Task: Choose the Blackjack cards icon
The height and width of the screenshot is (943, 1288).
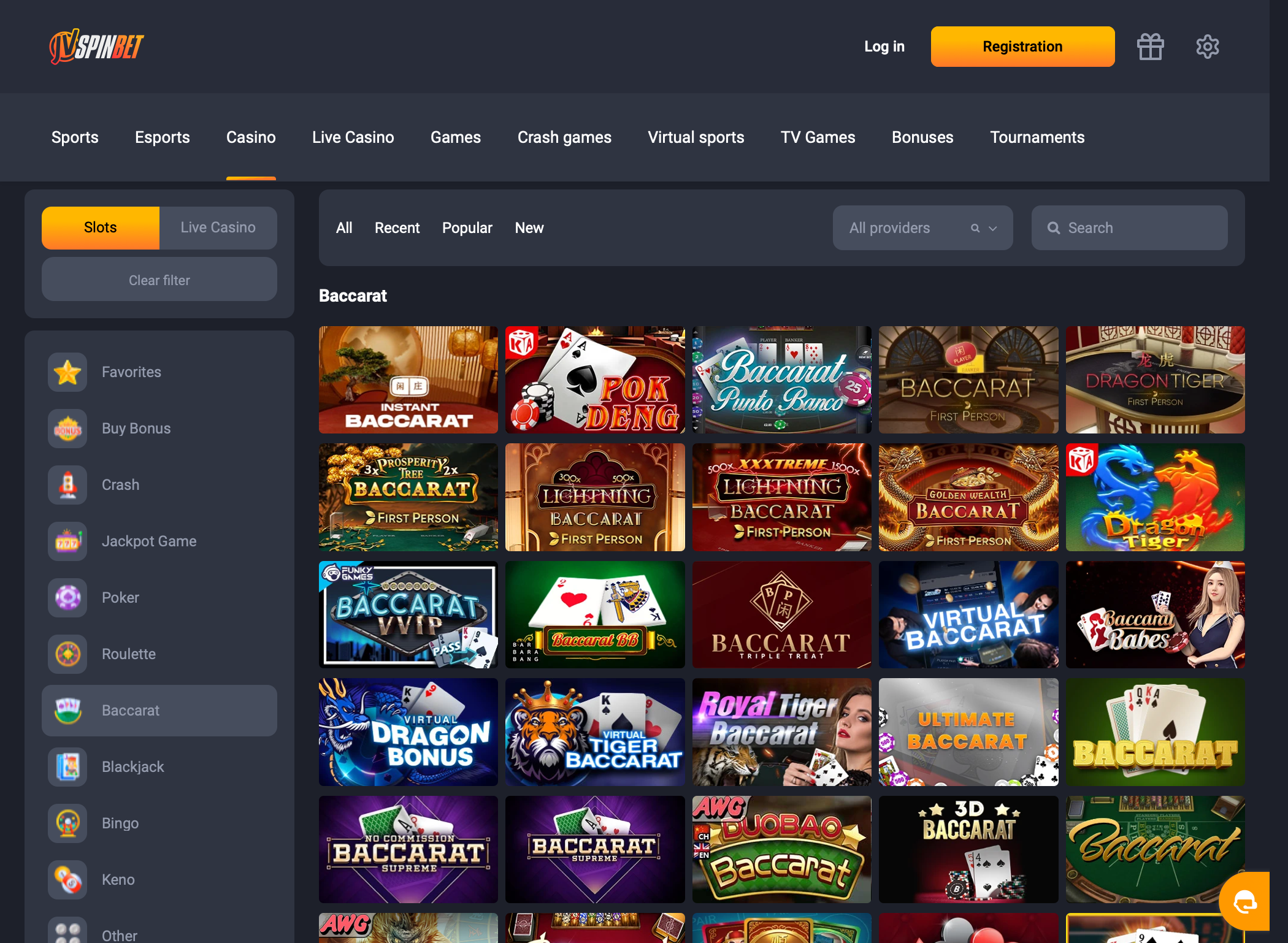Action: click(67, 767)
